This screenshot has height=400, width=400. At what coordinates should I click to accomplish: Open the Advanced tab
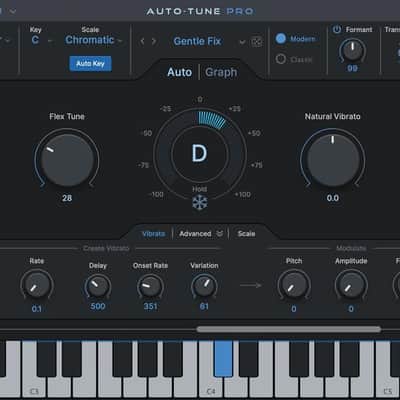pos(195,234)
